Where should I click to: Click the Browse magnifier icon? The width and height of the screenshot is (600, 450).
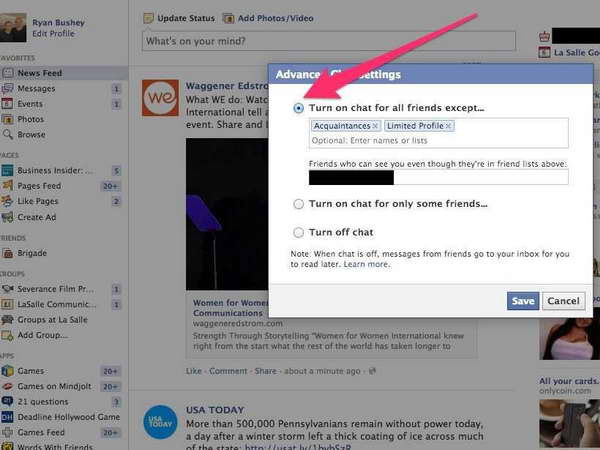point(7,134)
